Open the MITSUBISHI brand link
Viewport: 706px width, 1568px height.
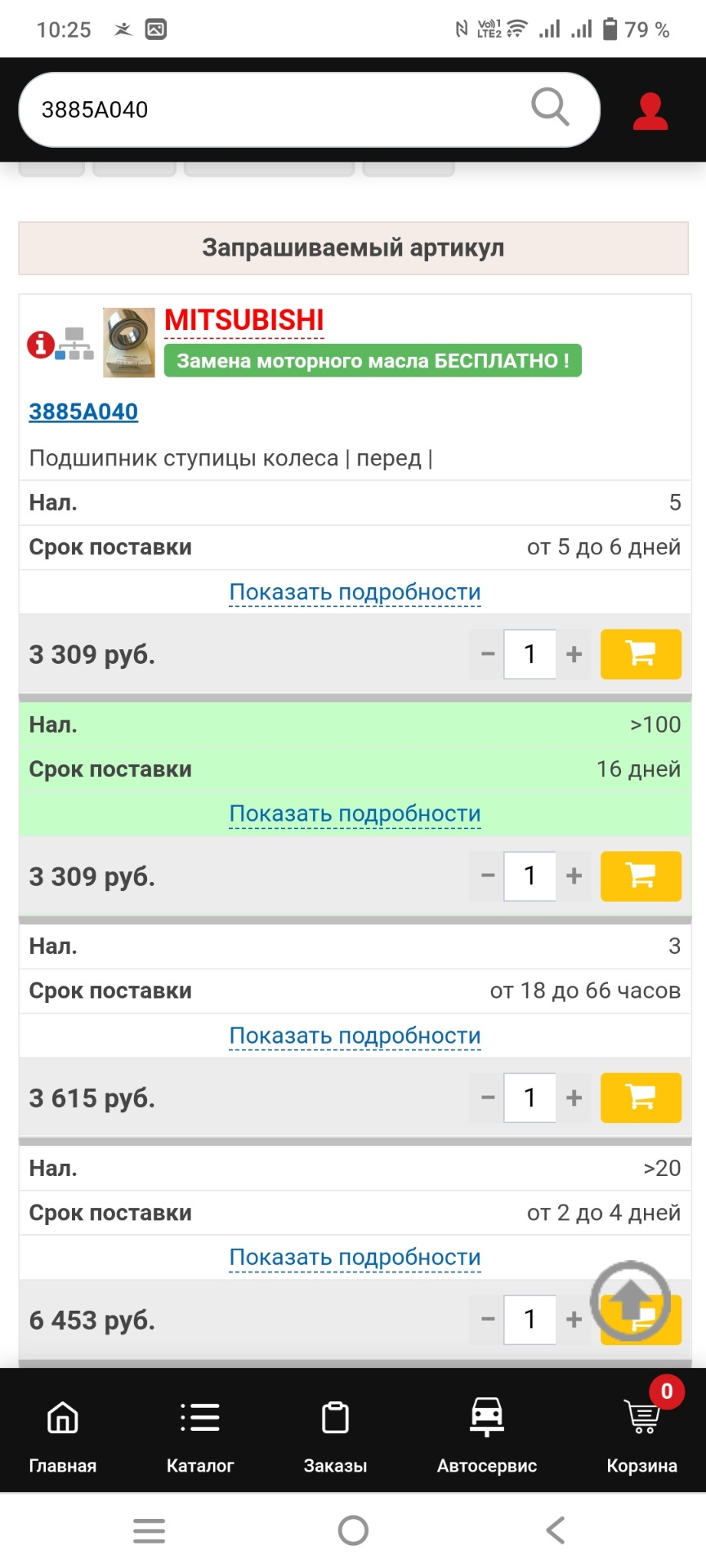[x=243, y=320]
